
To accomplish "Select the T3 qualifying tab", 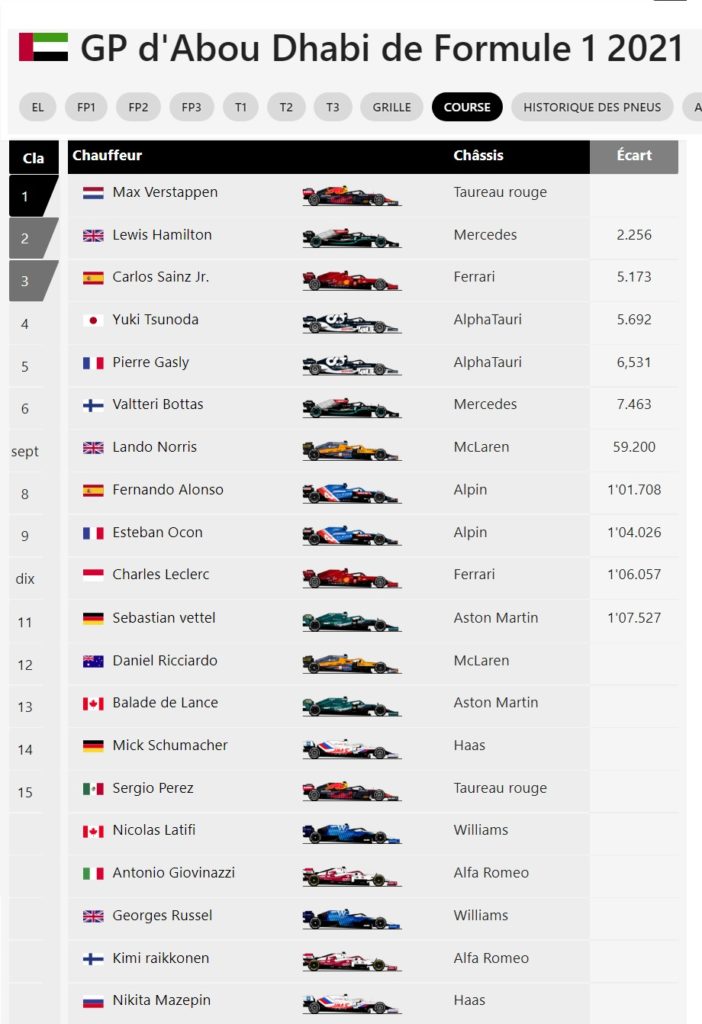I will 332,107.
